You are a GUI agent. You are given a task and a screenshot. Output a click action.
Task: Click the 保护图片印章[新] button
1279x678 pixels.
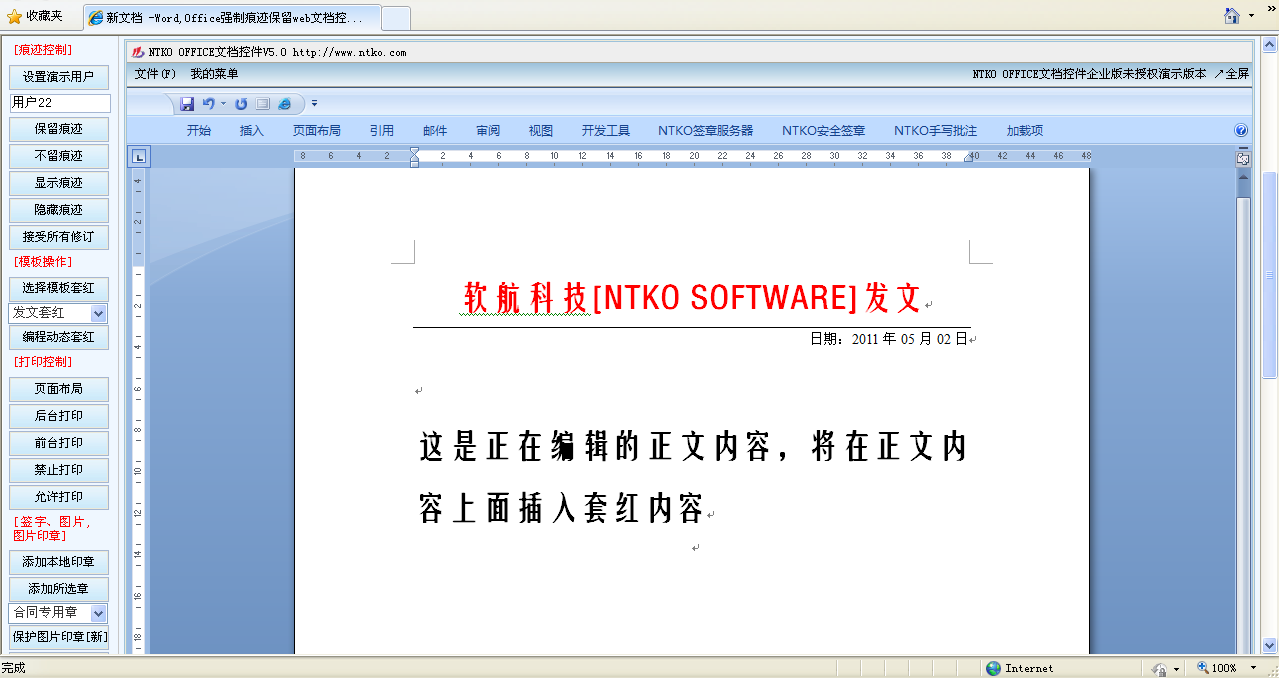coord(59,638)
